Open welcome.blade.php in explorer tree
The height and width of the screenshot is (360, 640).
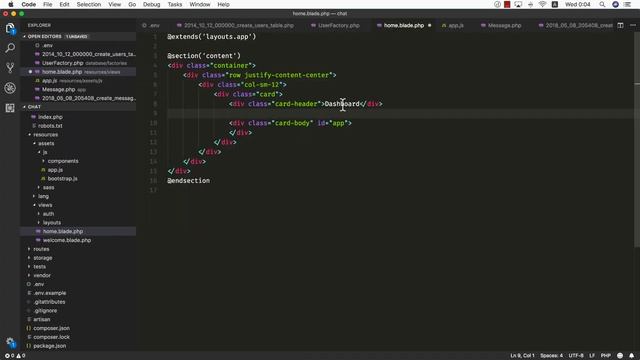[67, 240]
